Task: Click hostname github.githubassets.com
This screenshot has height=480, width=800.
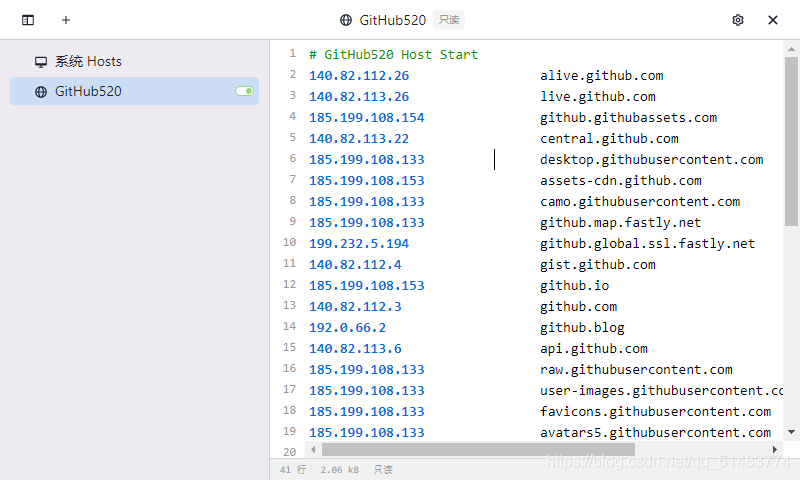Action: [x=629, y=117]
